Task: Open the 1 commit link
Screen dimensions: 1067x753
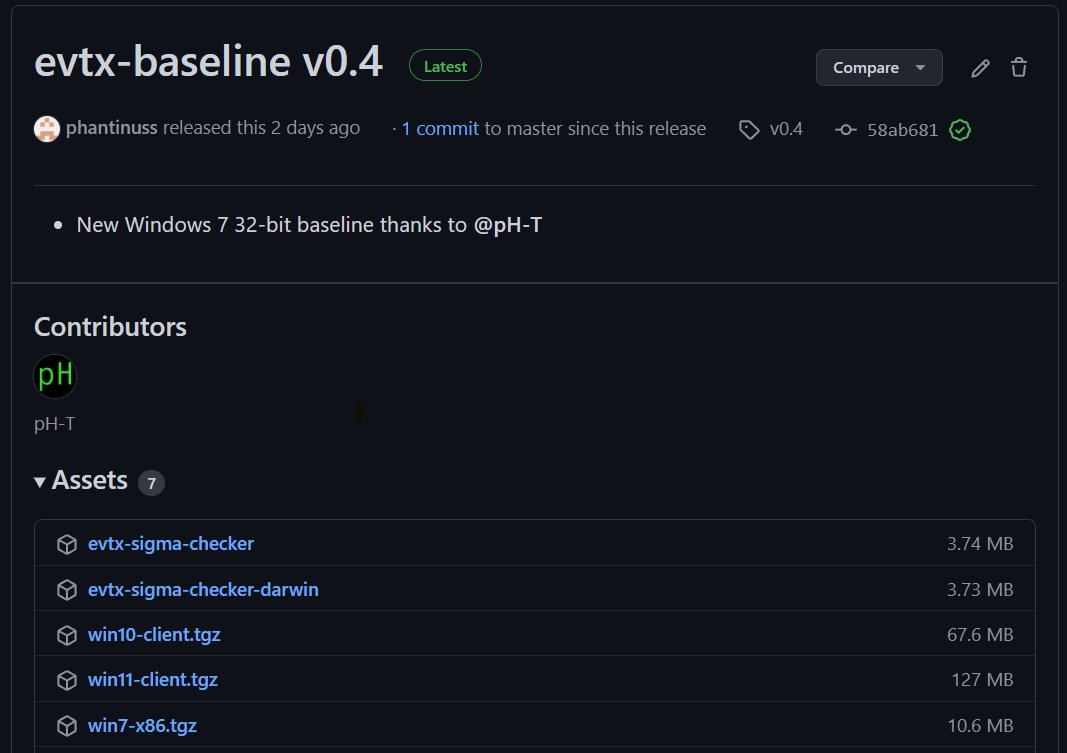Action: [440, 129]
